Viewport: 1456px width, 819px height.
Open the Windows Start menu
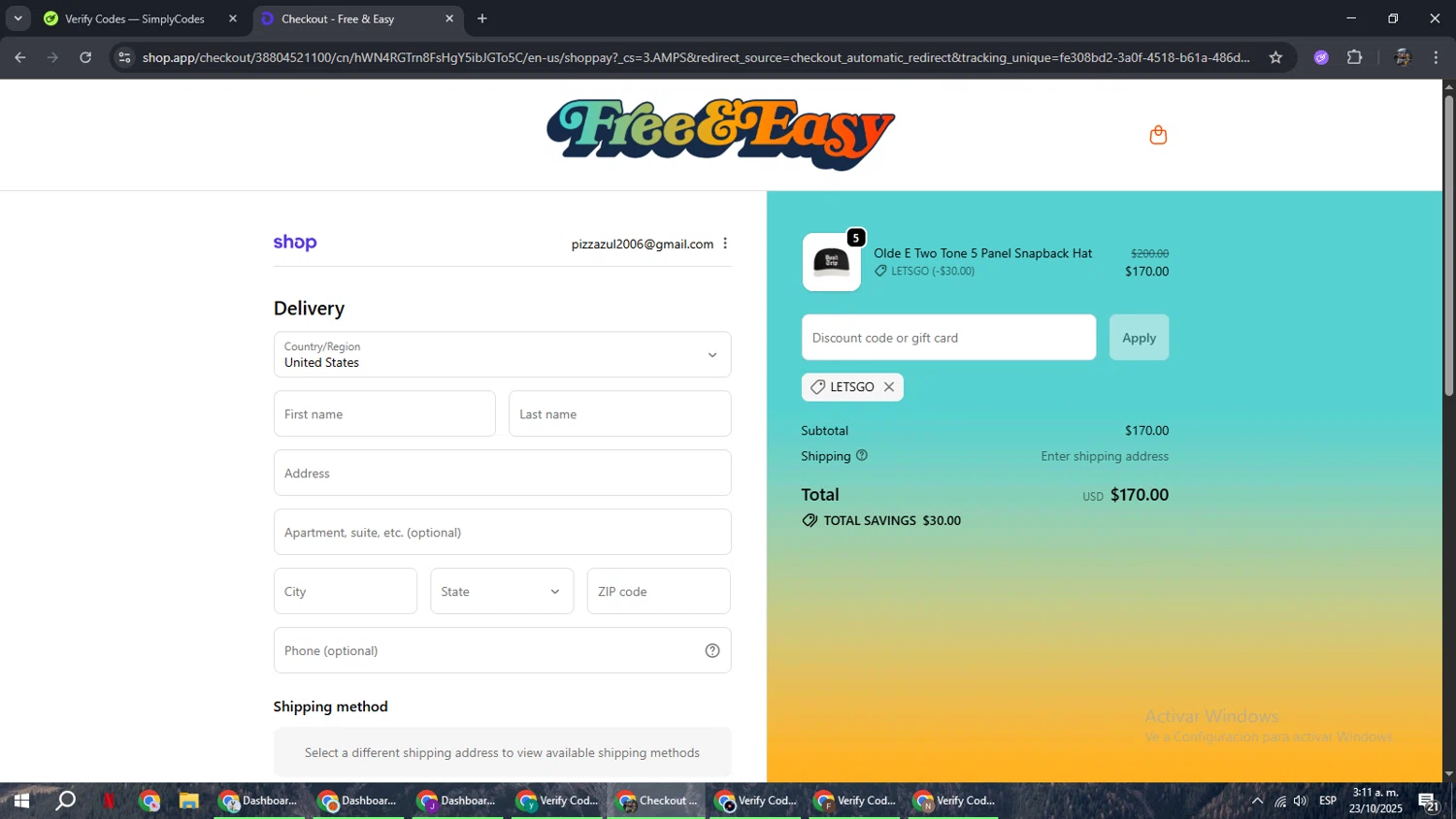click(20, 801)
